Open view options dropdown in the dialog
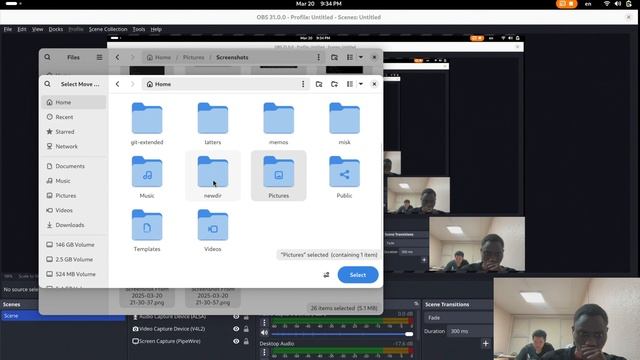640x360 pixels. (x=361, y=84)
